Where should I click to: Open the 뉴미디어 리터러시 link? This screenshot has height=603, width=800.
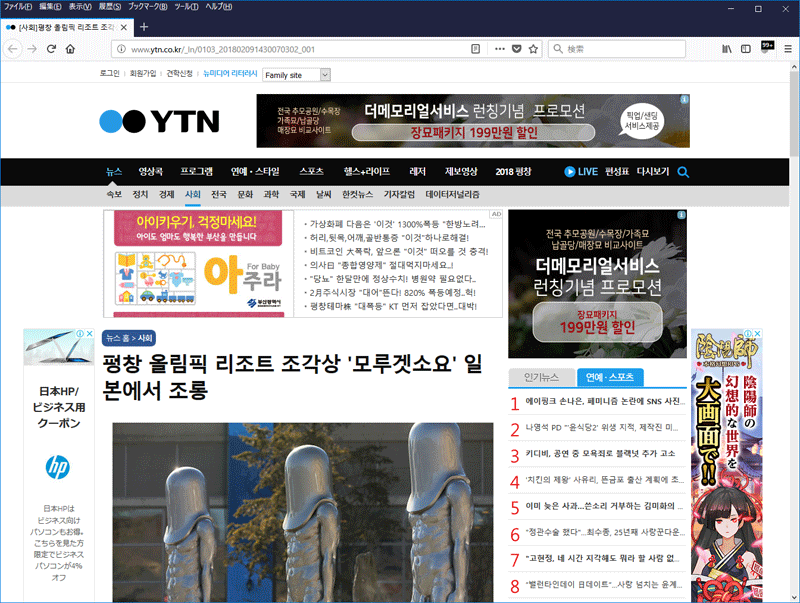point(230,73)
